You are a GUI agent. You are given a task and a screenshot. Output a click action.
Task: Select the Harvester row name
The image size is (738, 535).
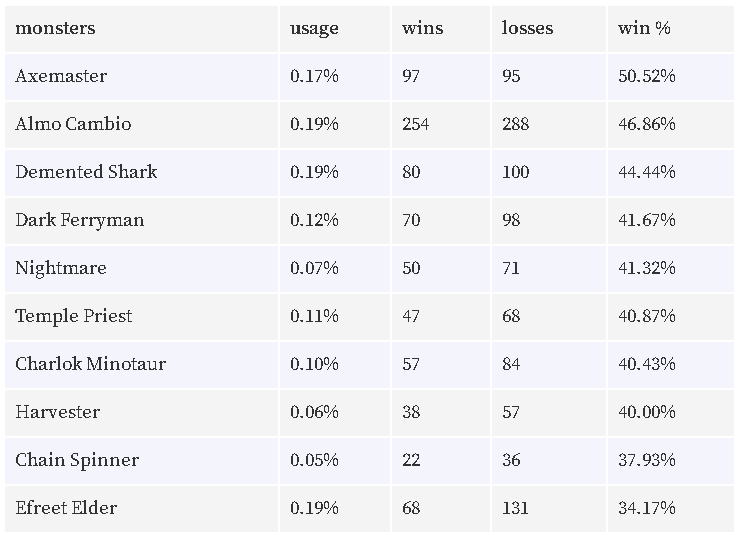tap(58, 412)
